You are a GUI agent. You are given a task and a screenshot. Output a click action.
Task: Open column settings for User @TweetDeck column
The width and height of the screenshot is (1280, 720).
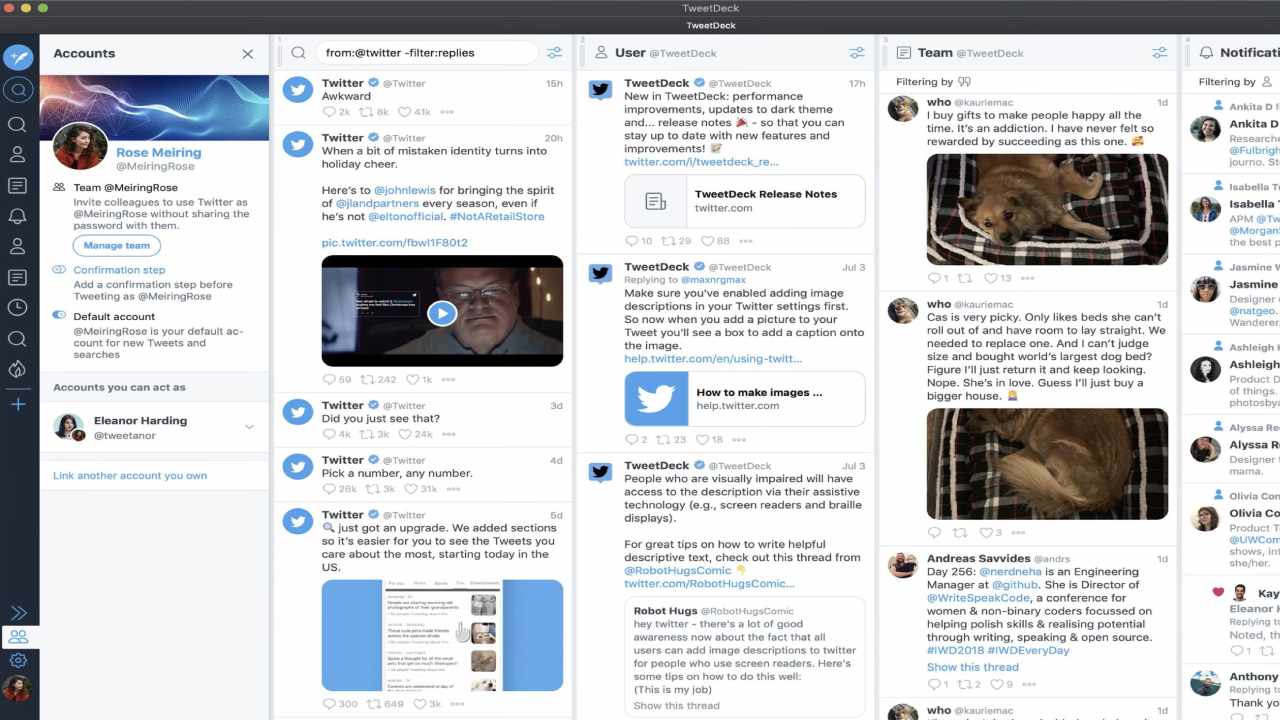point(857,53)
